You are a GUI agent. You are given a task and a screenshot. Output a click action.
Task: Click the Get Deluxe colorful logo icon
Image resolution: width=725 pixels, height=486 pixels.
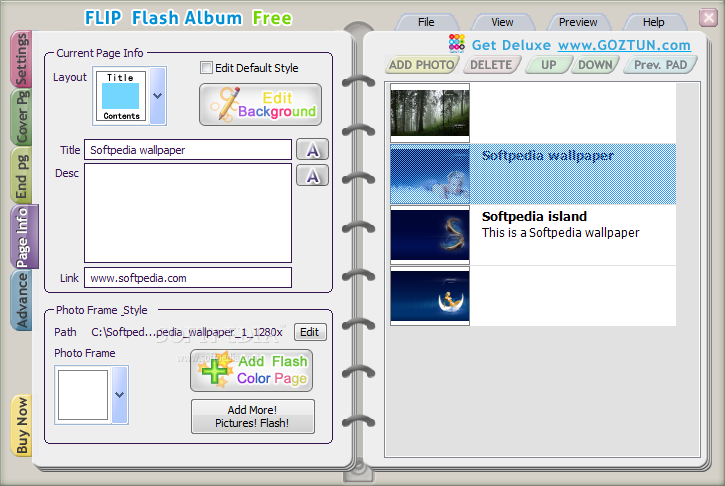(457, 43)
